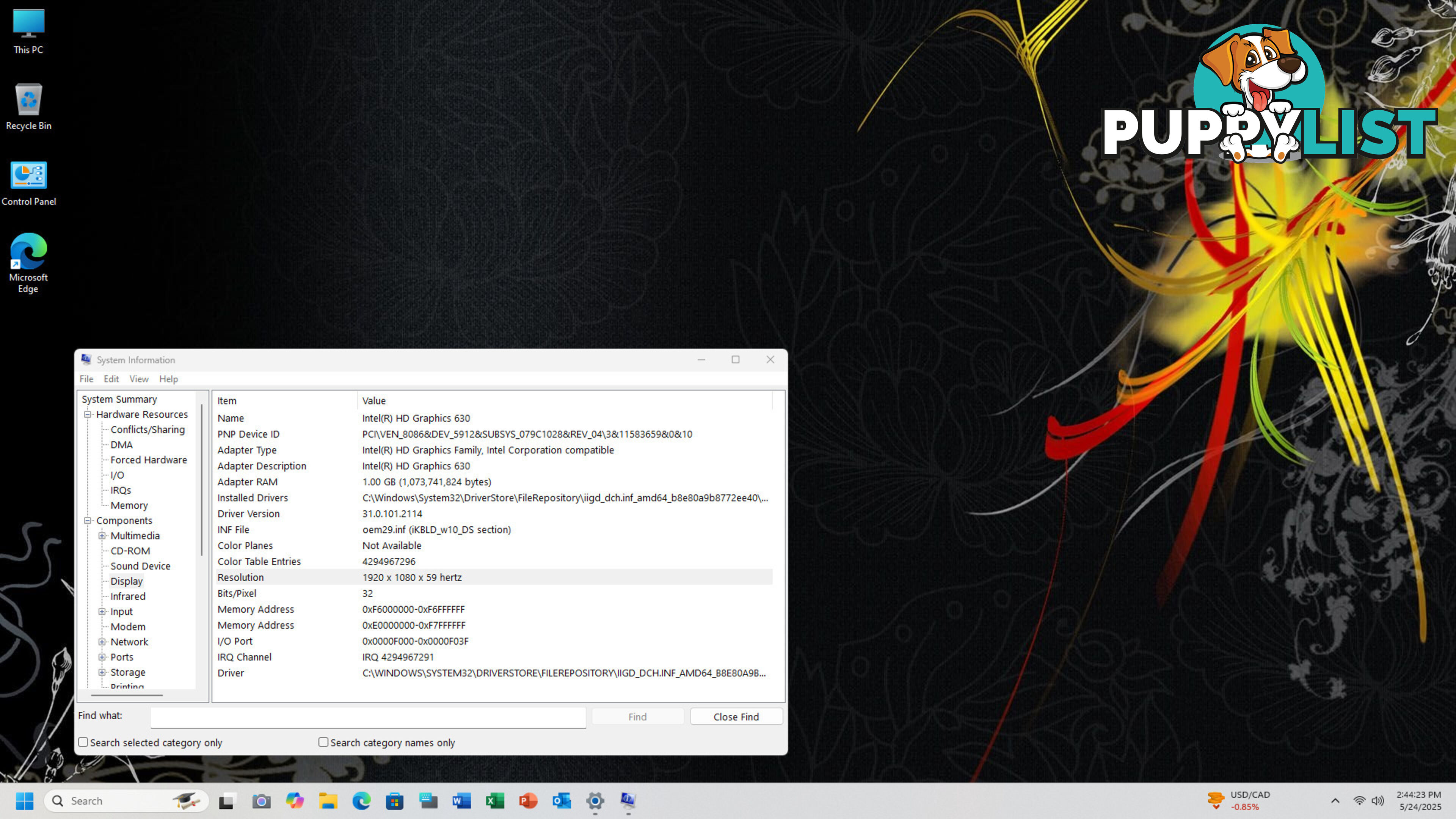Launch PowerPoint from the taskbar
Screen dimensions: 1456x819
tap(528, 800)
